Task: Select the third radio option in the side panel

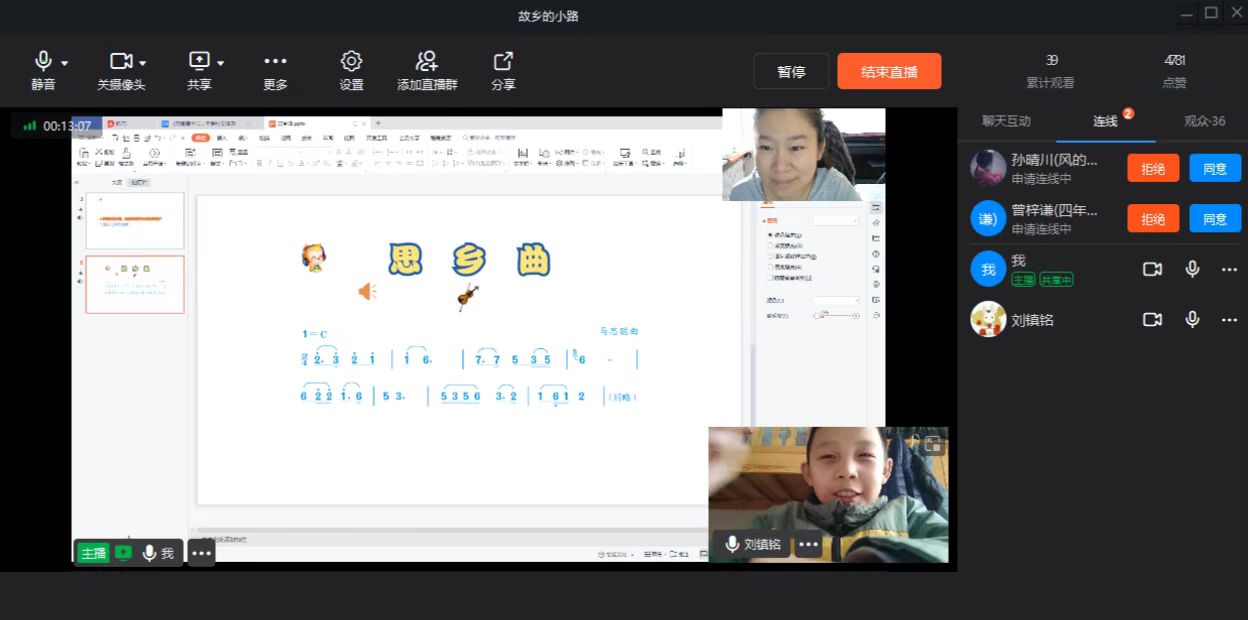Action: [770, 256]
